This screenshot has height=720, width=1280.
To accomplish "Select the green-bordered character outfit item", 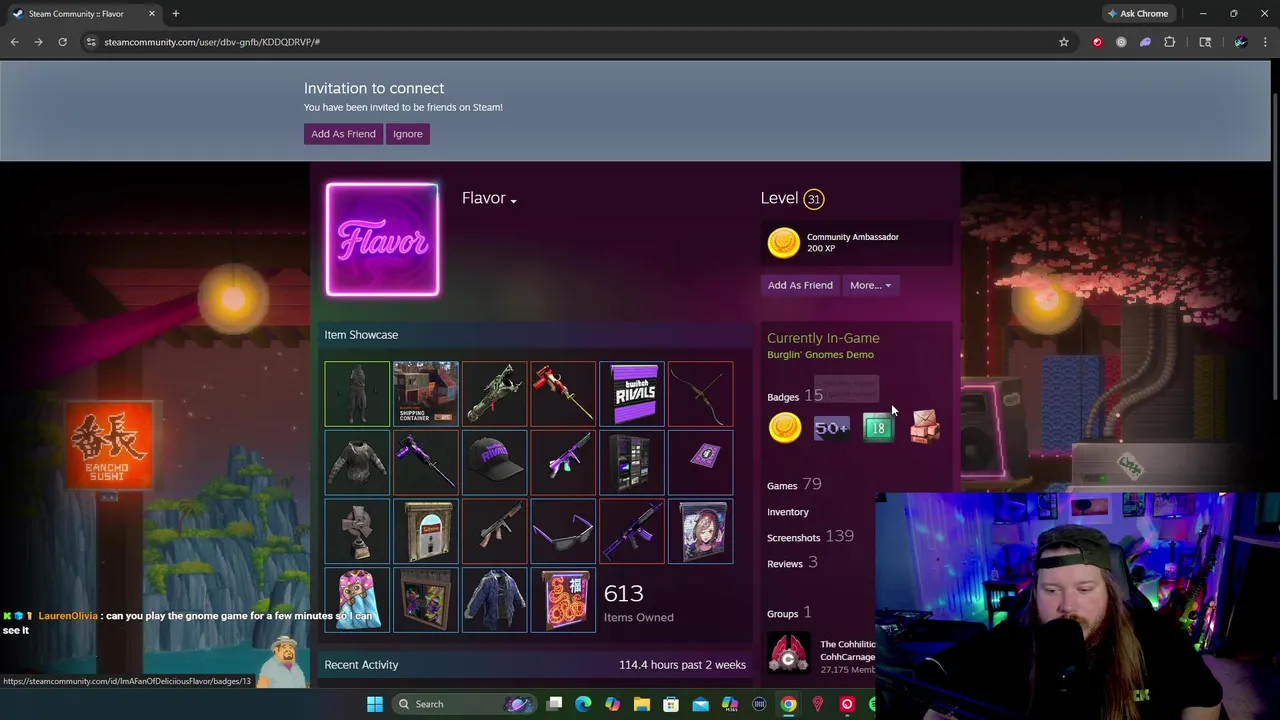I will (x=357, y=394).
